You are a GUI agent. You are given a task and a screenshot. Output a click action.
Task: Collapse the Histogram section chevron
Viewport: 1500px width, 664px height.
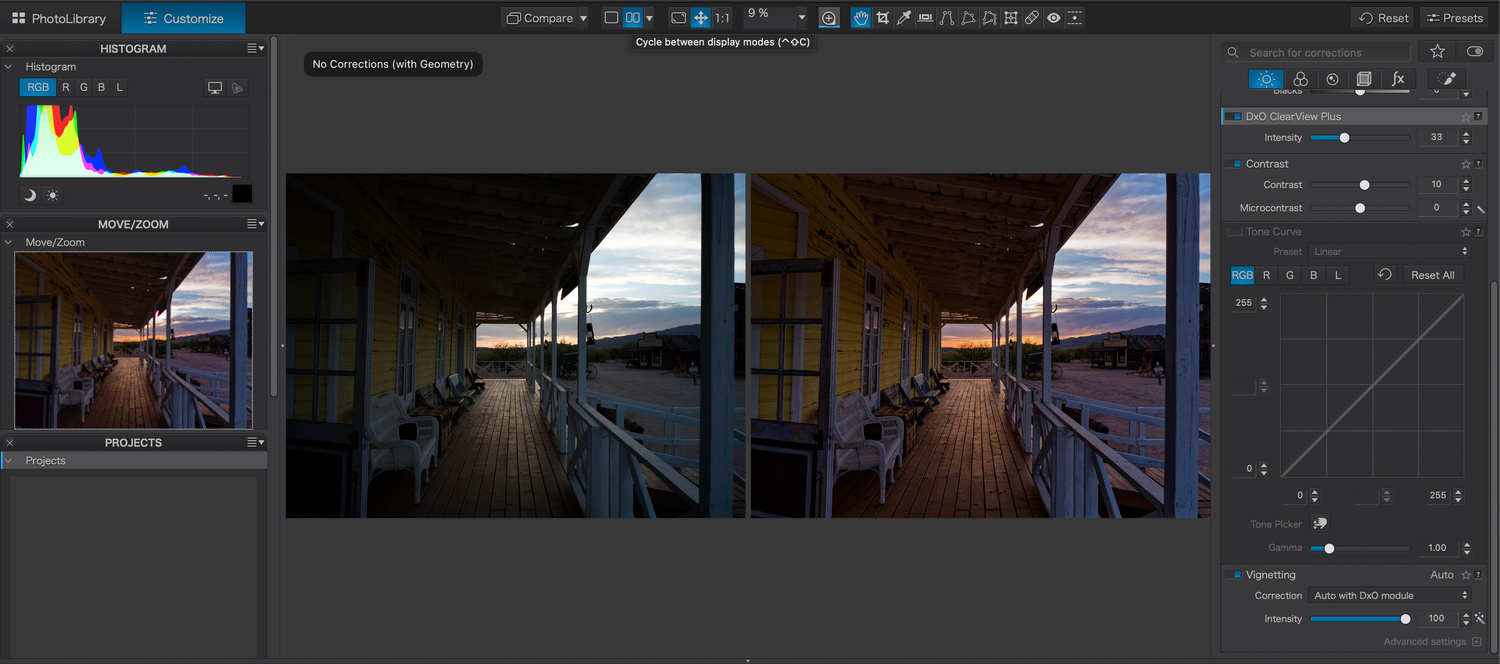[x=9, y=67]
